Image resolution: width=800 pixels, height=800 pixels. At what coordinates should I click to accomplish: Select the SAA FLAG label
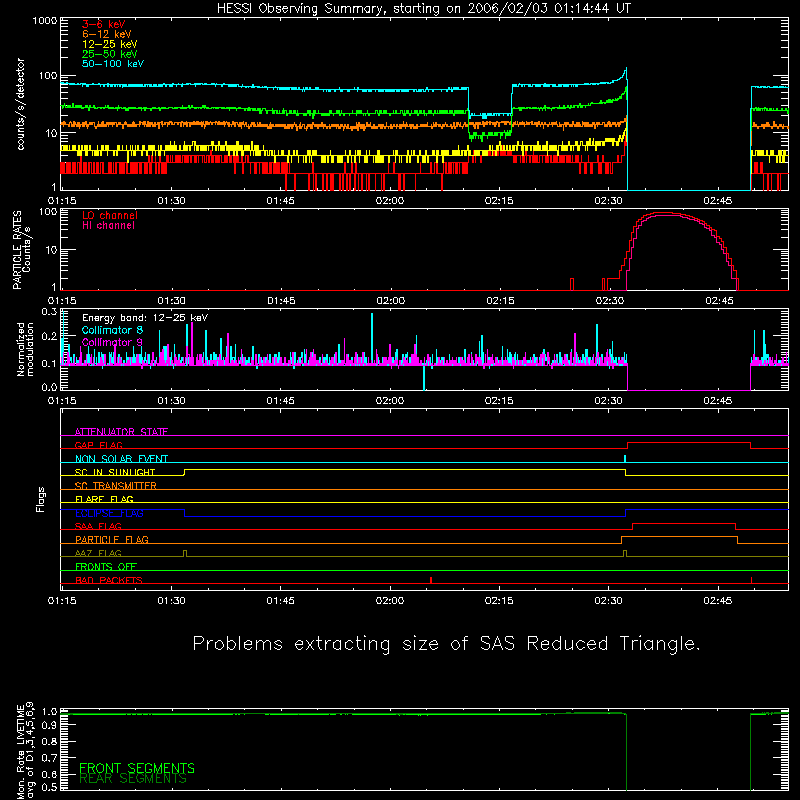(98, 526)
